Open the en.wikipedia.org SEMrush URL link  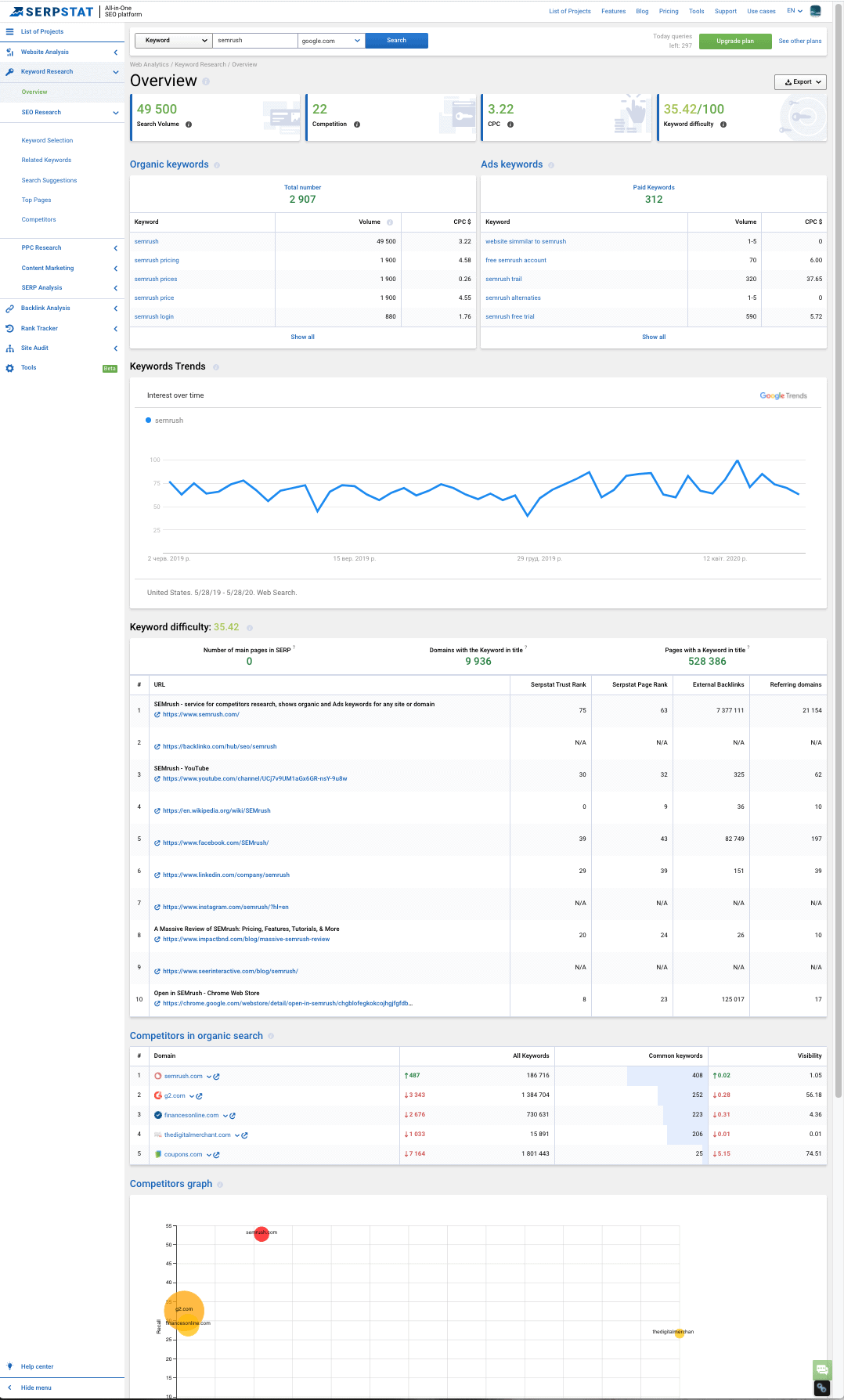coord(217,811)
